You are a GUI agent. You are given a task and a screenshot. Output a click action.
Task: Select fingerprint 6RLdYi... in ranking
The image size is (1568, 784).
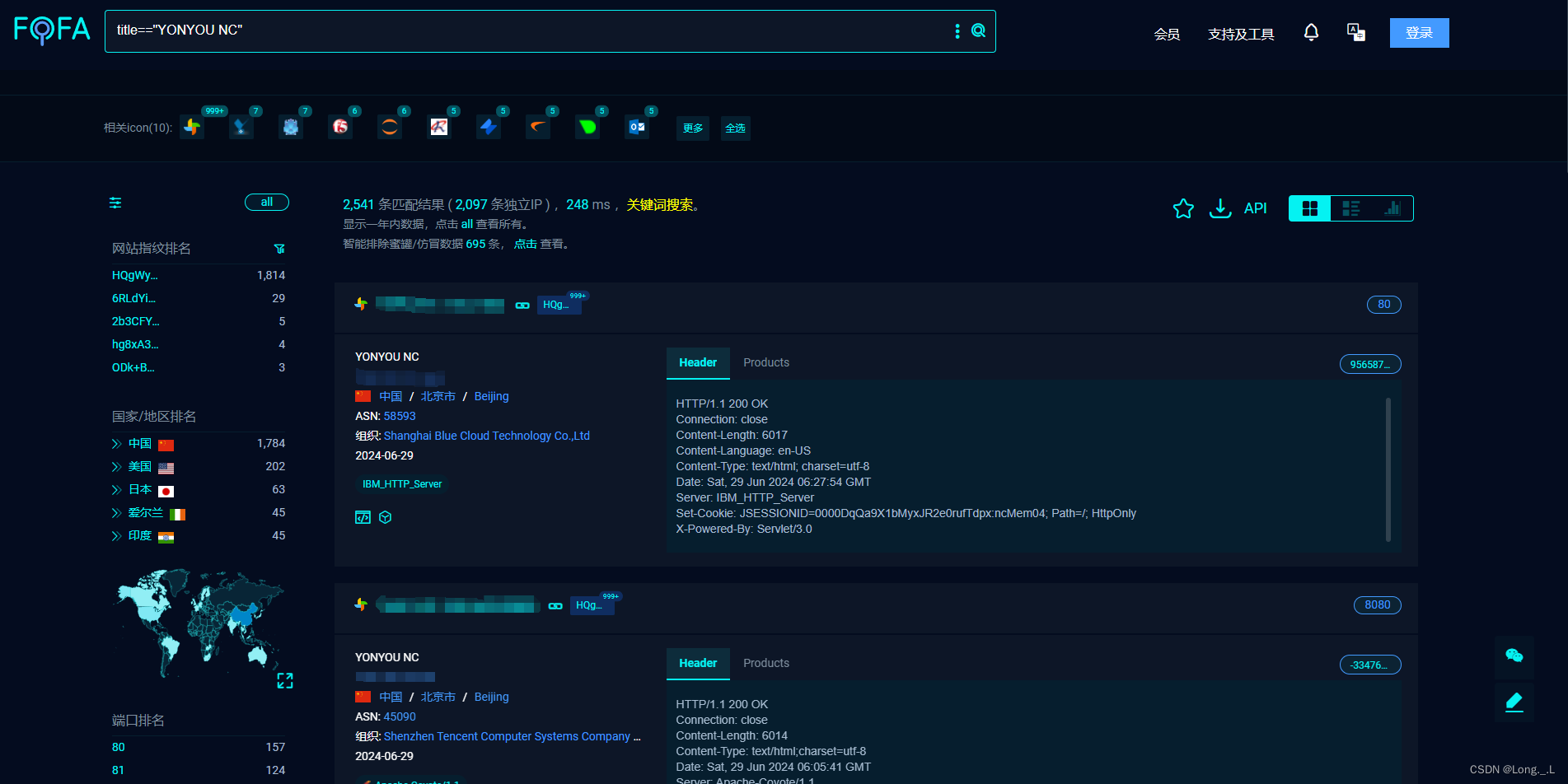(x=133, y=298)
